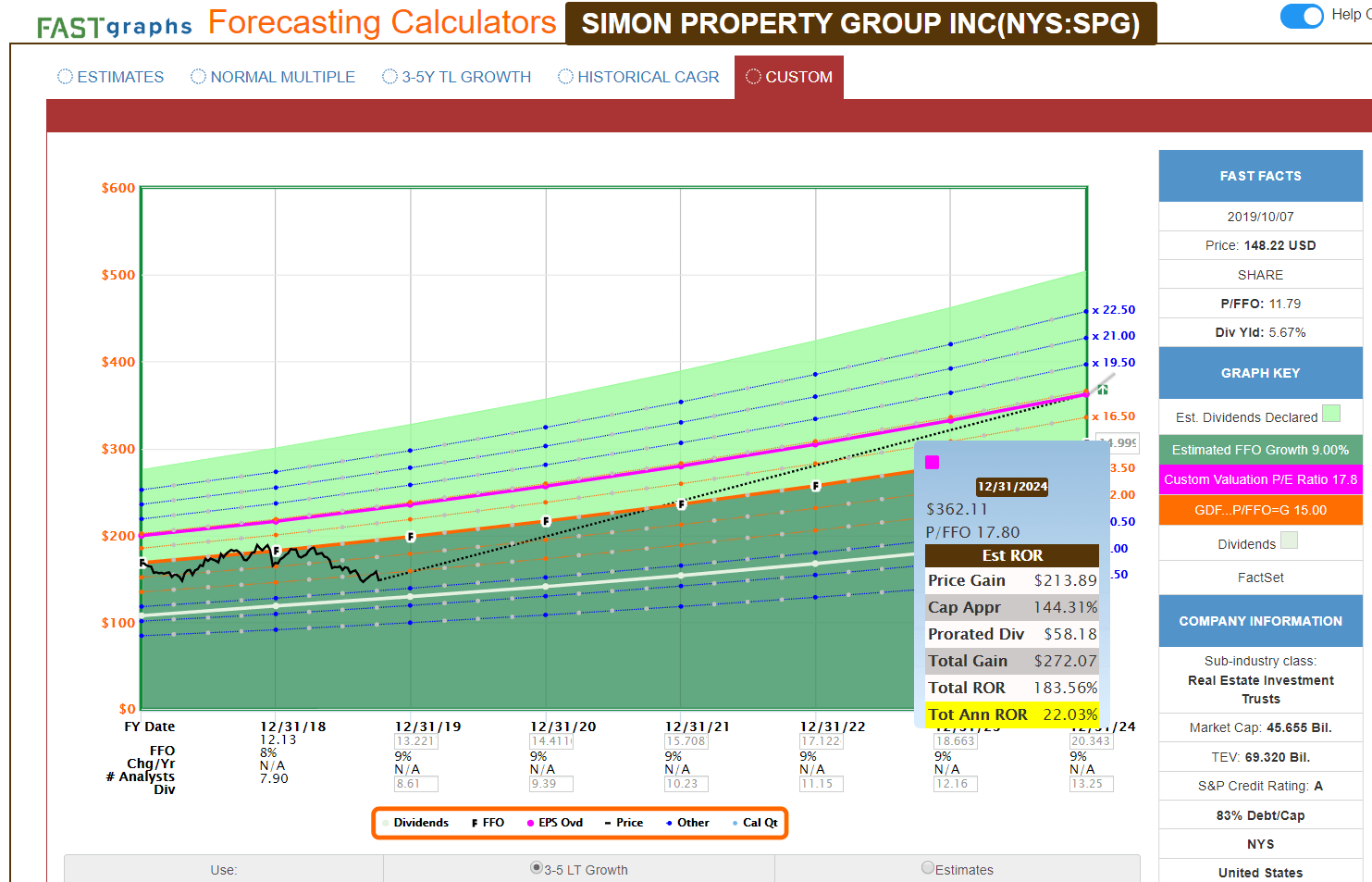
Task: Click the TEV 69.320 Bil. row
Action: [x=1260, y=757]
